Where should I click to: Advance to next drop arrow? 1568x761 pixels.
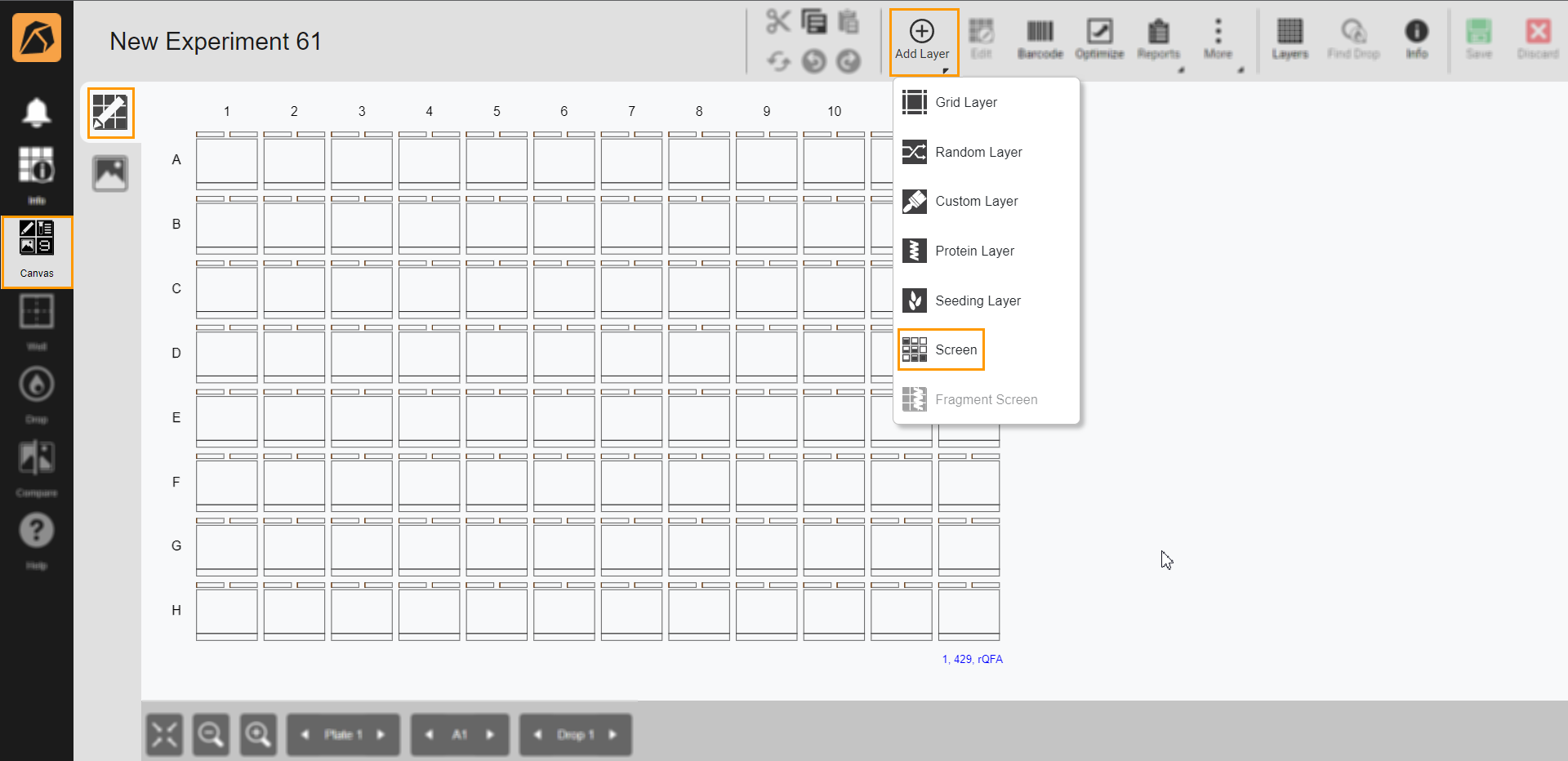point(612,735)
